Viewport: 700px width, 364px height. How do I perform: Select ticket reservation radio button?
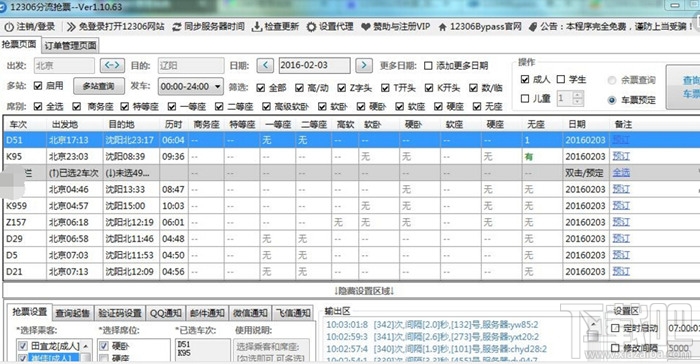(612, 100)
